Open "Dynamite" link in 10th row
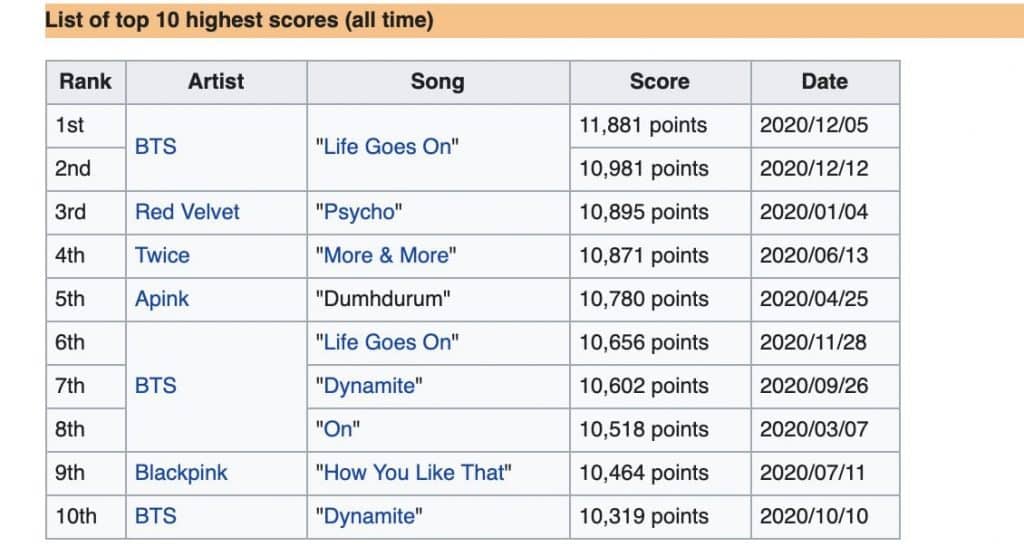This screenshot has height=556, width=1024. [369, 516]
